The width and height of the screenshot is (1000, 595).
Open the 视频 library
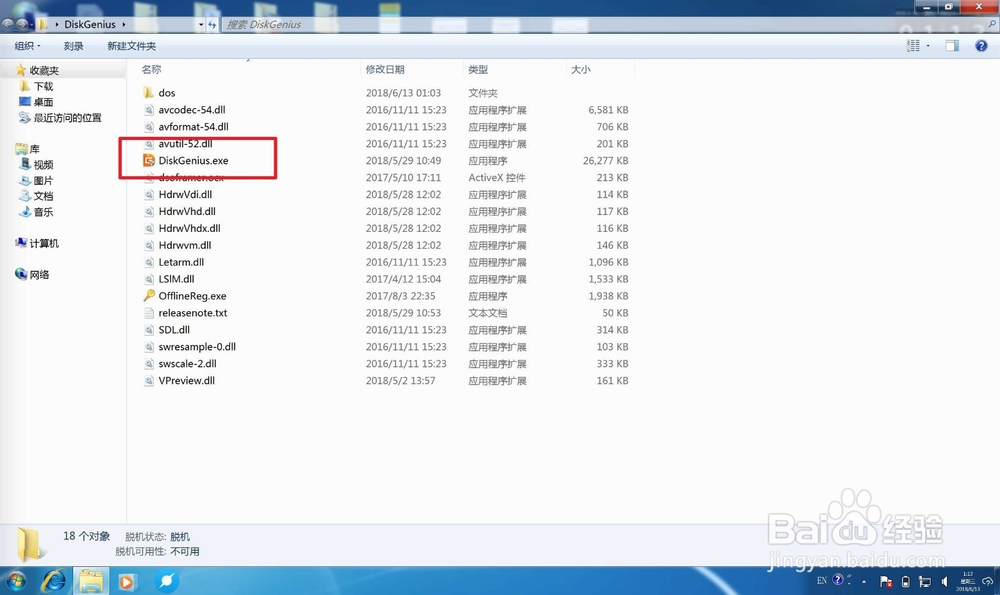(x=43, y=165)
